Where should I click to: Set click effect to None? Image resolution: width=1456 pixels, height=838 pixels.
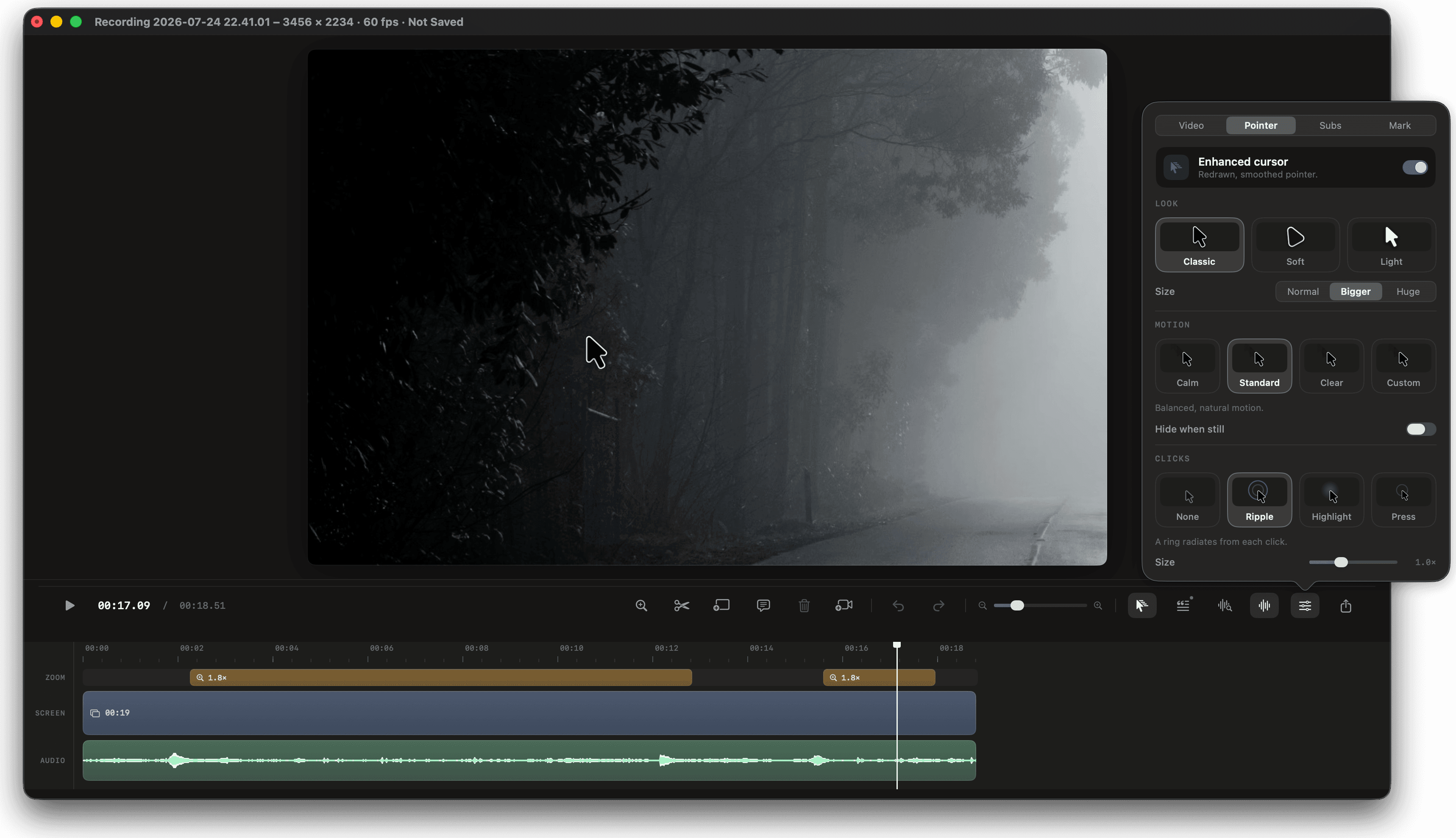pyautogui.click(x=1187, y=500)
